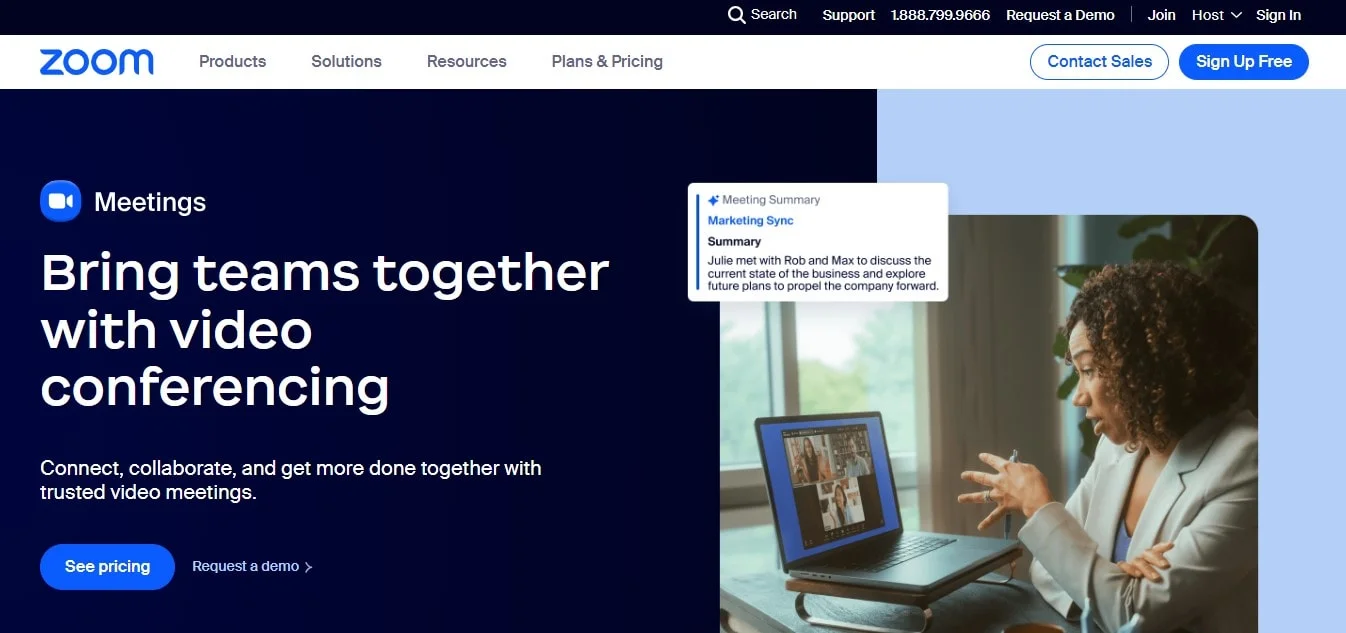Screen dimensions: 1346x633
Task: Click the Search text in top bar
Action: pyautogui.click(x=774, y=14)
